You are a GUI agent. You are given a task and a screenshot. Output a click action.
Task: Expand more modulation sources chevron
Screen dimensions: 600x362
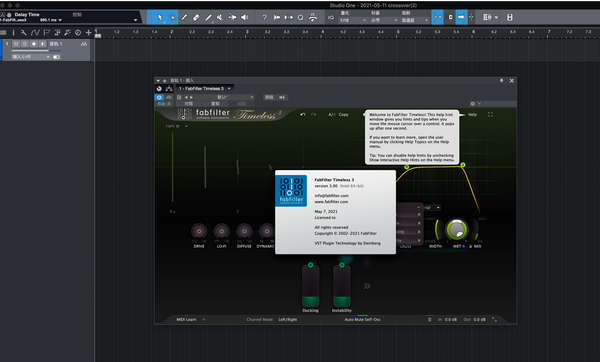click(x=367, y=286)
